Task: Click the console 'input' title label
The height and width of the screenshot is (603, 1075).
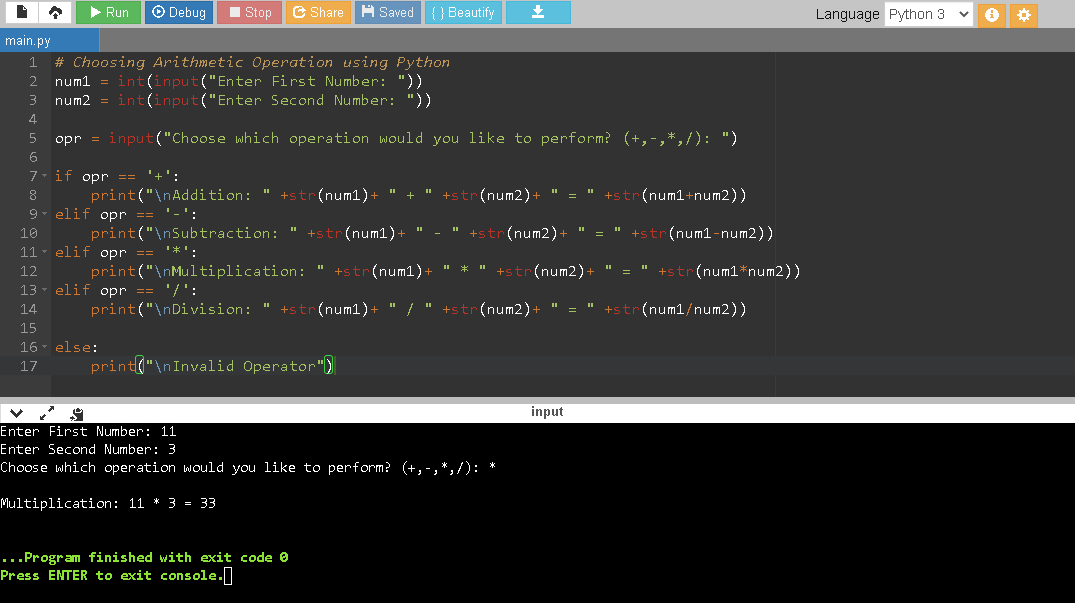Action: pyautogui.click(x=547, y=412)
